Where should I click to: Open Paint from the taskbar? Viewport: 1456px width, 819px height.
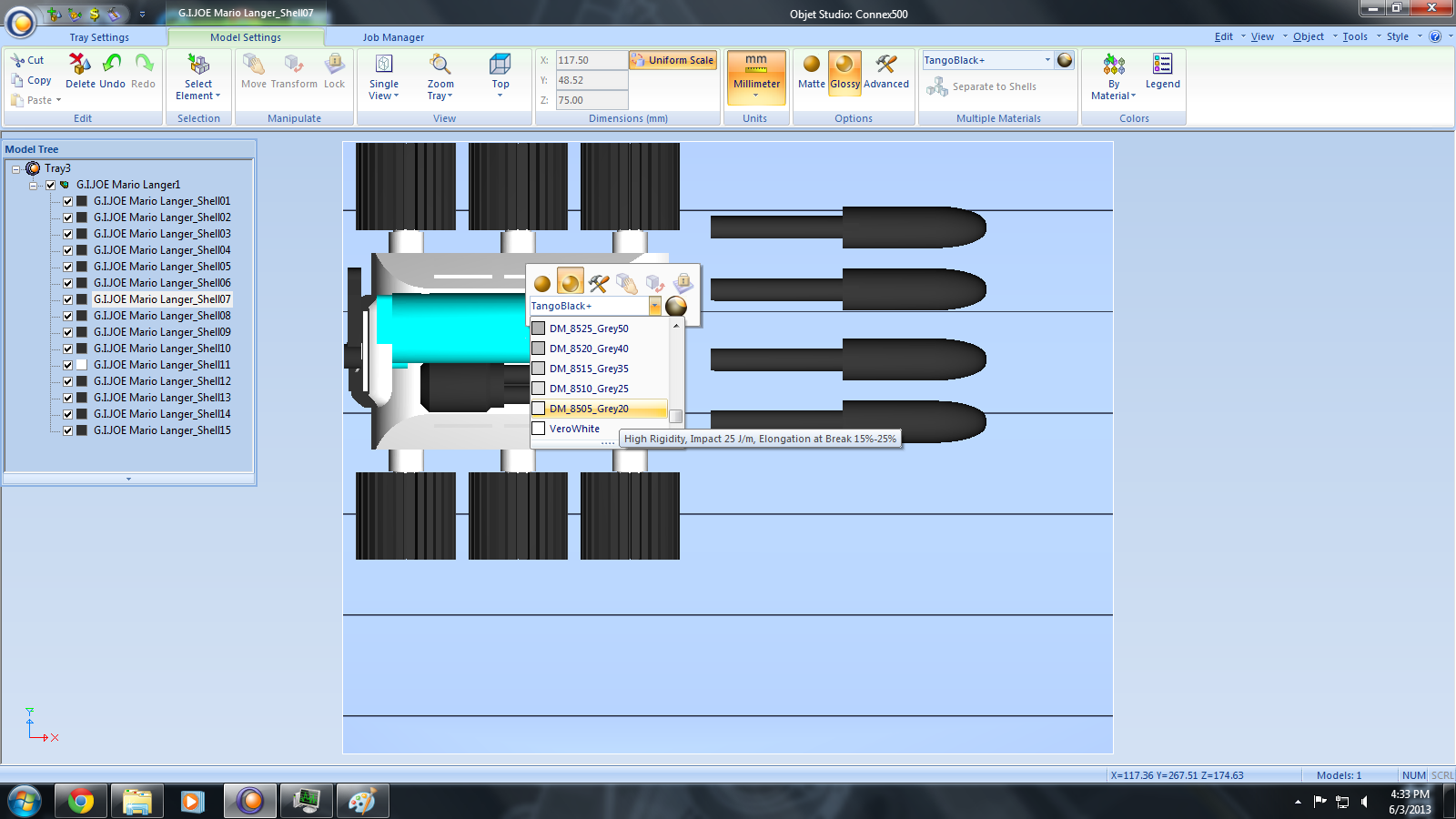click(x=362, y=802)
